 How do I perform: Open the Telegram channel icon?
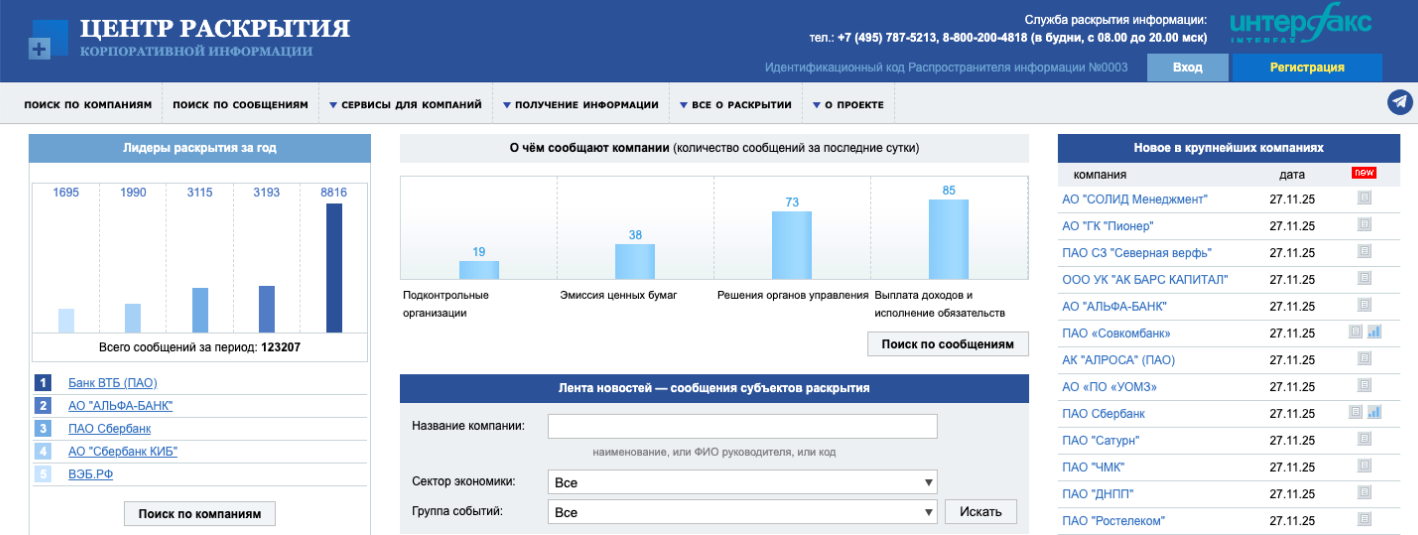1399,103
